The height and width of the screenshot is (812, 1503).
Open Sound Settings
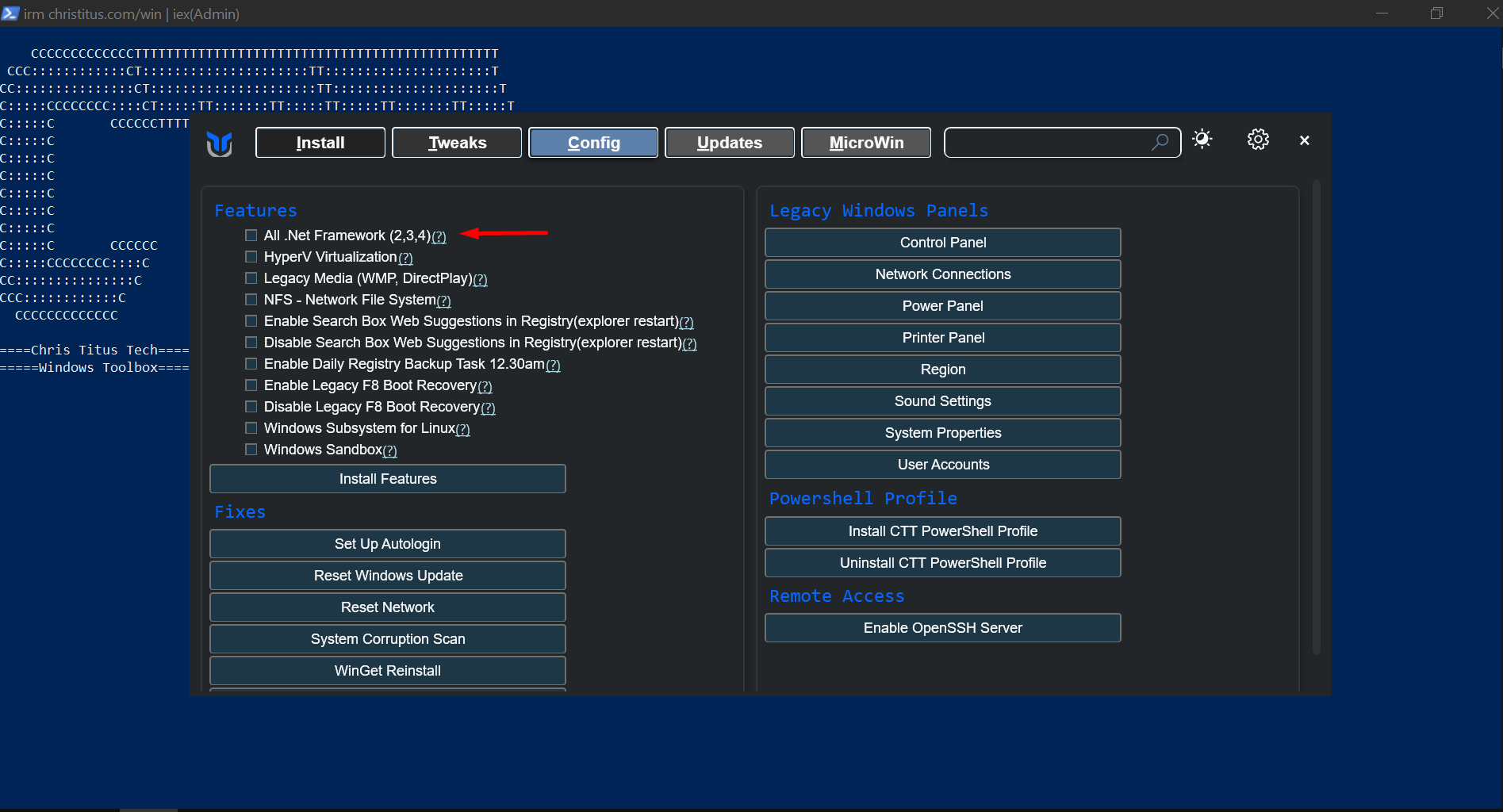943,401
